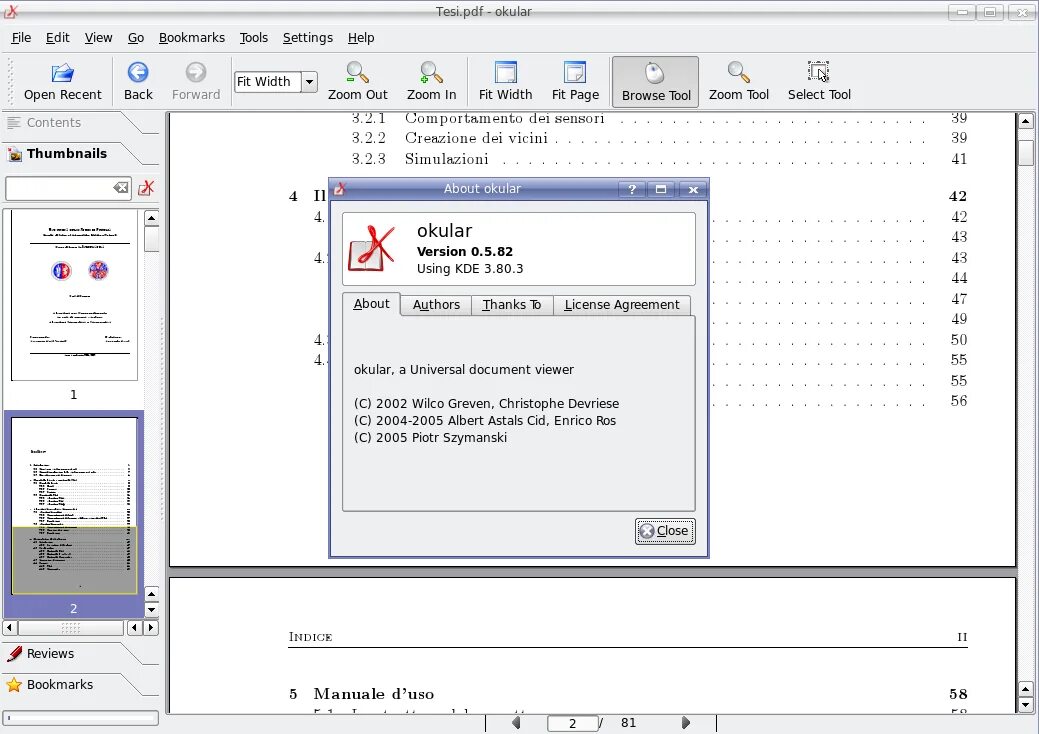Click the 'Using KDE 3.80.3' text
1039x734 pixels.
(x=470, y=269)
